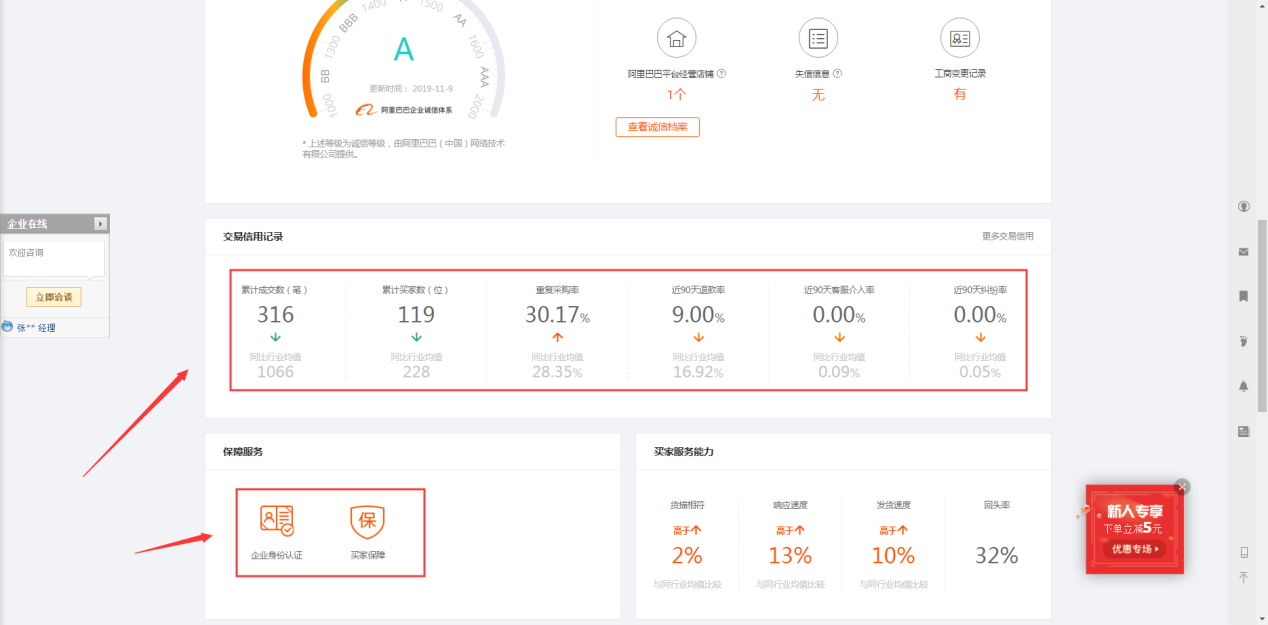Screen dimensions: 1268x625
Task: Click the 买家保障 shield icon
Action: pos(367,521)
